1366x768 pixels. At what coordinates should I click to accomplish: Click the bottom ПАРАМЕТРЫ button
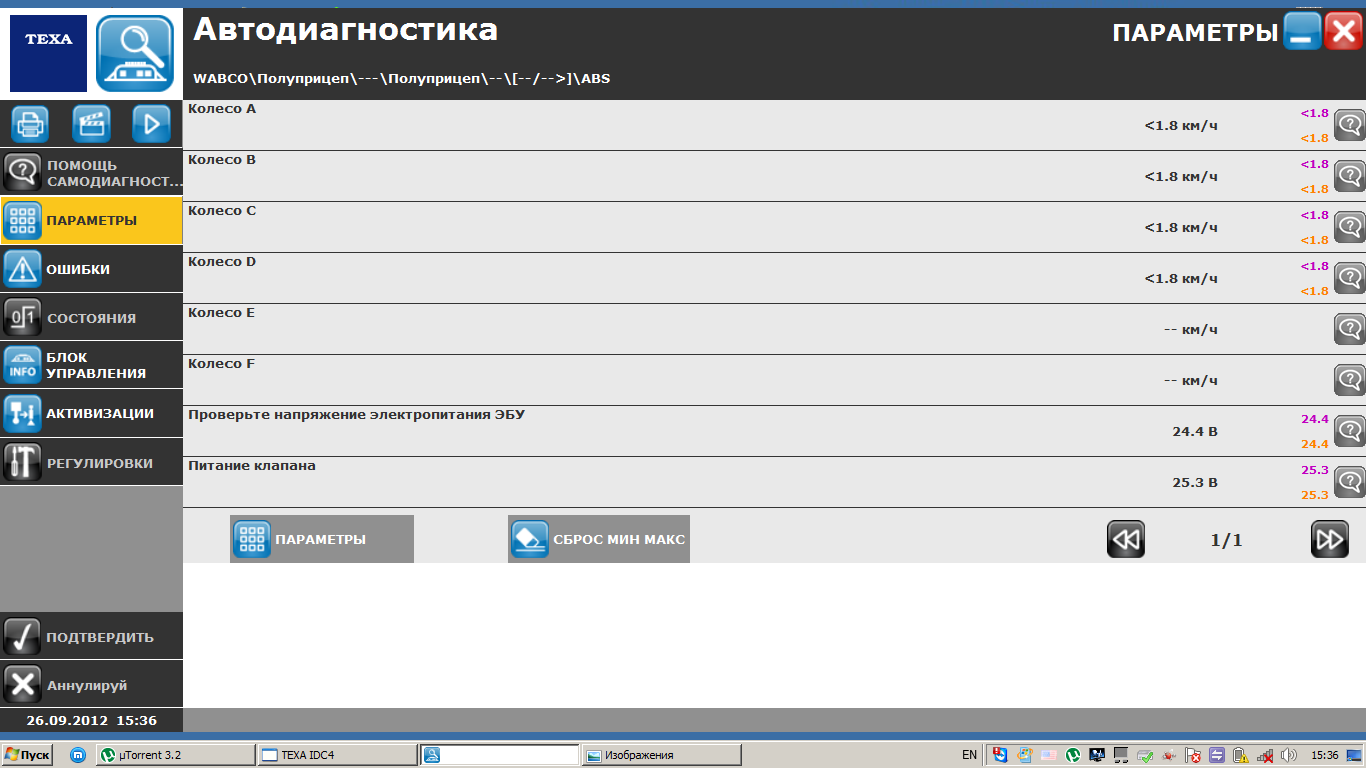tap(321, 539)
